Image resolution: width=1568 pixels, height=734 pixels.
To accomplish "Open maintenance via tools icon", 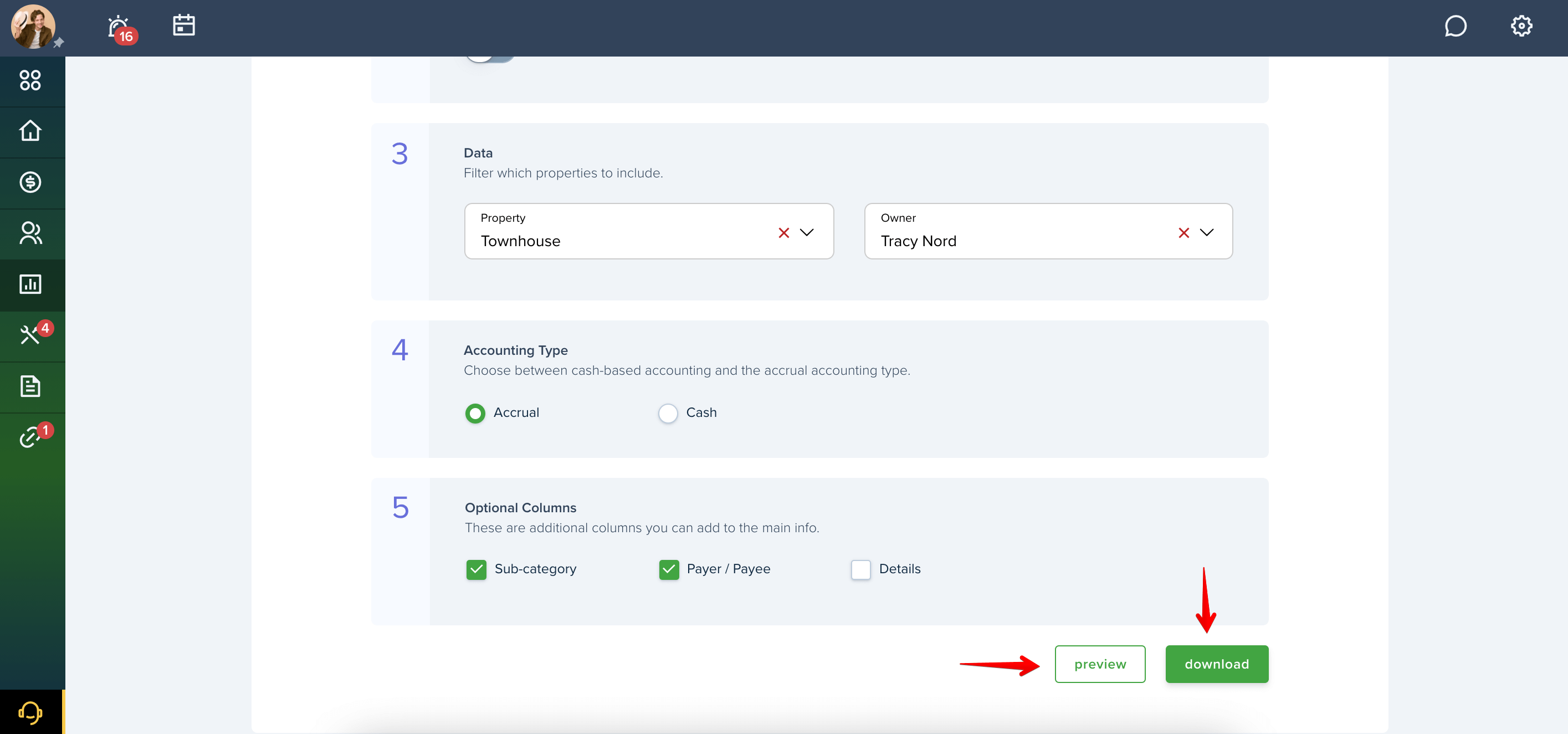I will (30, 335).
